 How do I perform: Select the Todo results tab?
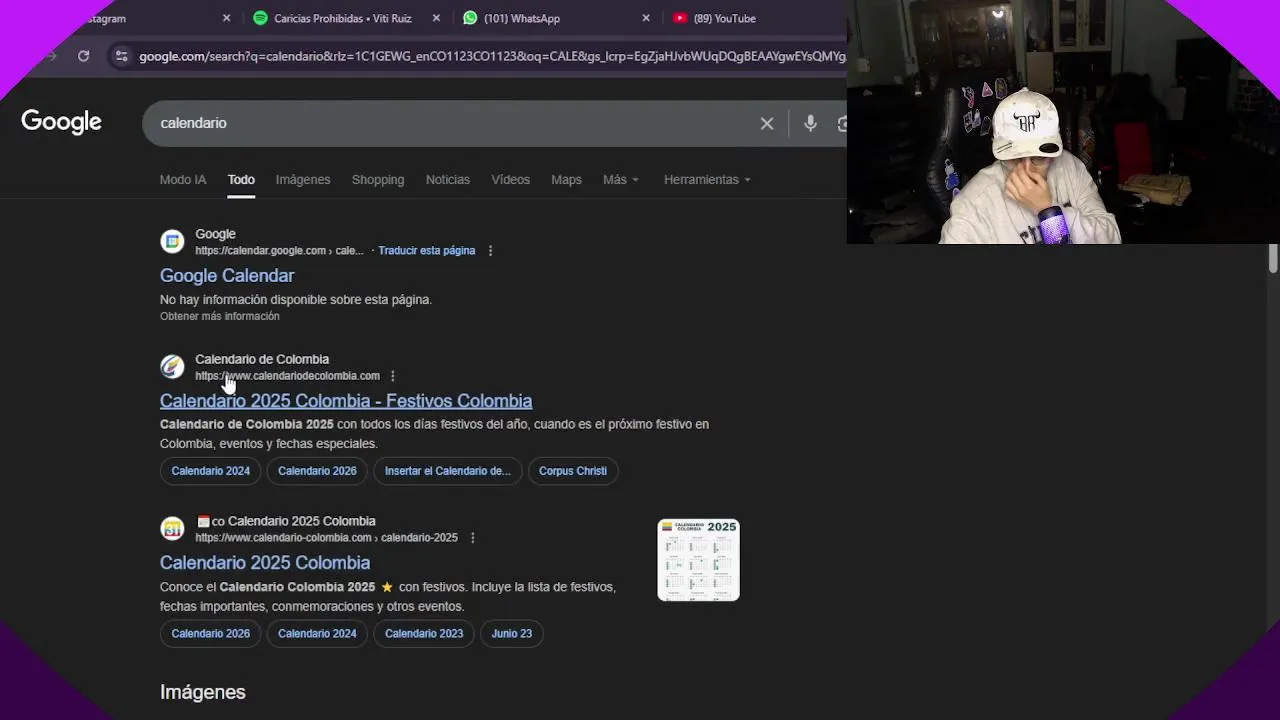click(241, 180)
